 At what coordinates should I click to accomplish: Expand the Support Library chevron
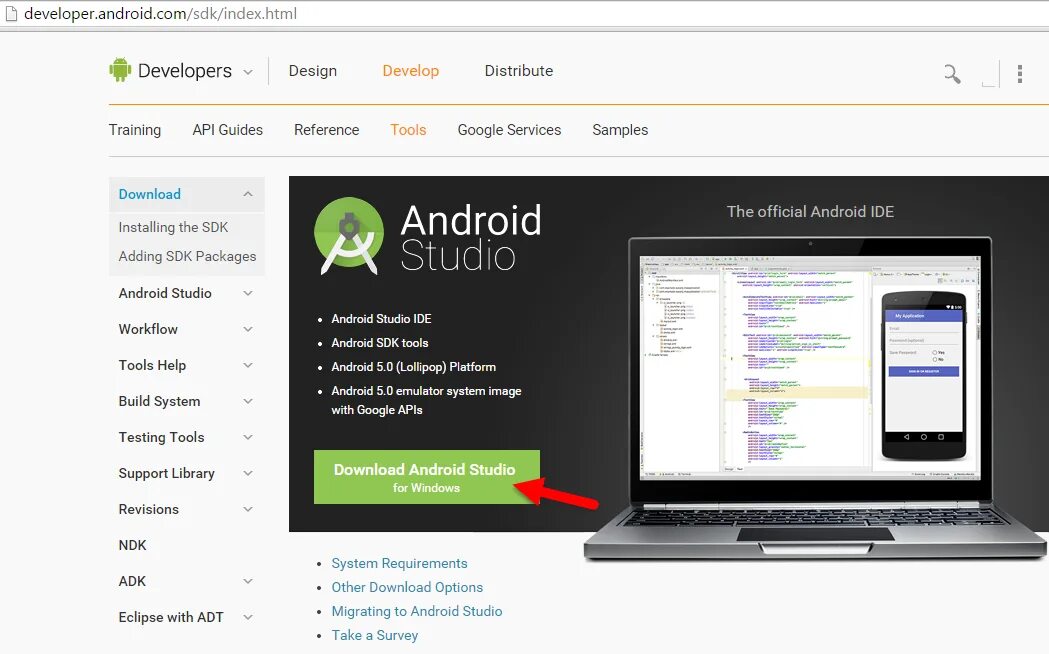point(248,473)
